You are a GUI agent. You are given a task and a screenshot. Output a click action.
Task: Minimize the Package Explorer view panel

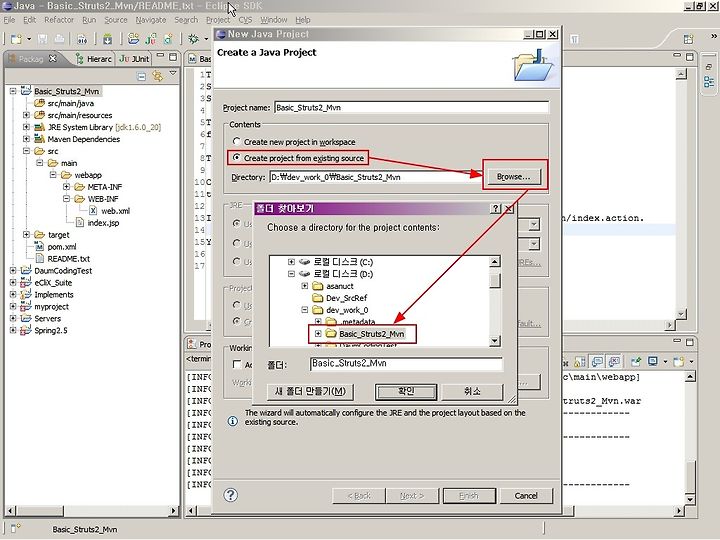pyautogui.click(x=160, y=56)
